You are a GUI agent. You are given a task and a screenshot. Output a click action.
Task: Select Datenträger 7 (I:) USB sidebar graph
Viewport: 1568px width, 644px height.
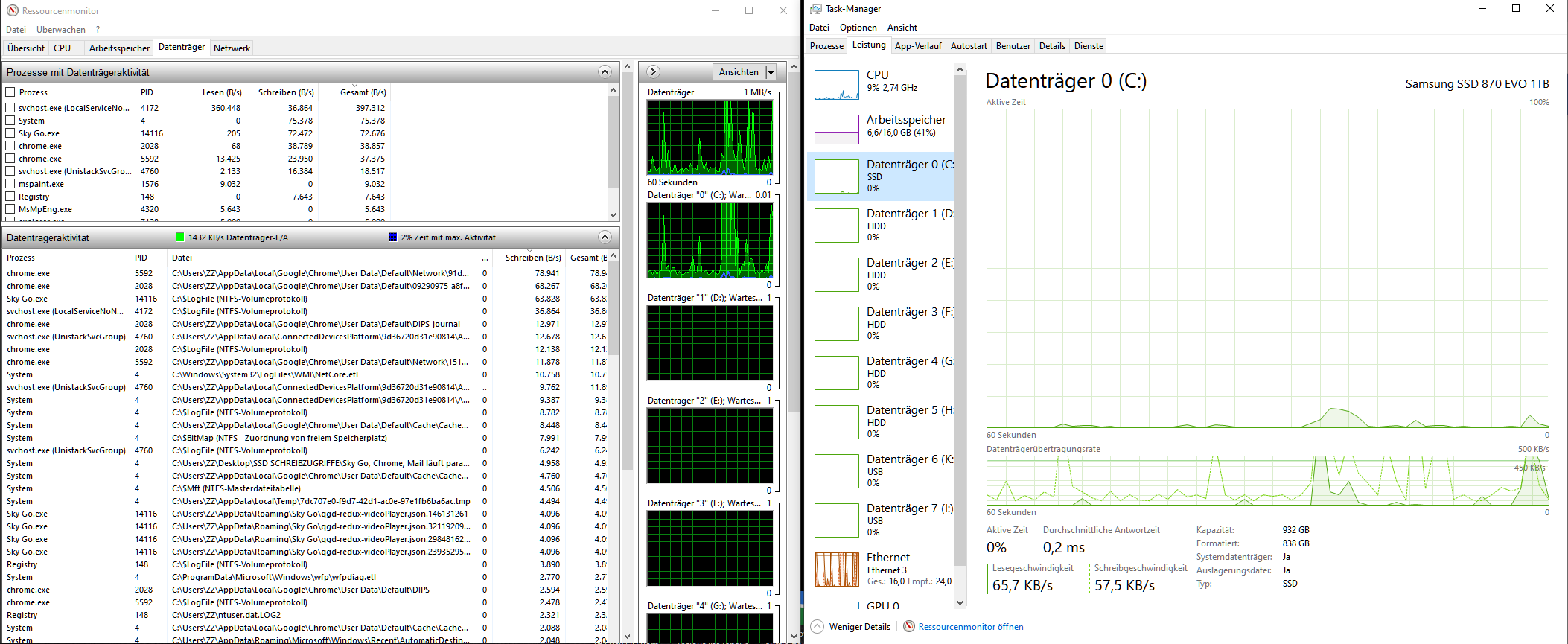[x=837, y=520]
